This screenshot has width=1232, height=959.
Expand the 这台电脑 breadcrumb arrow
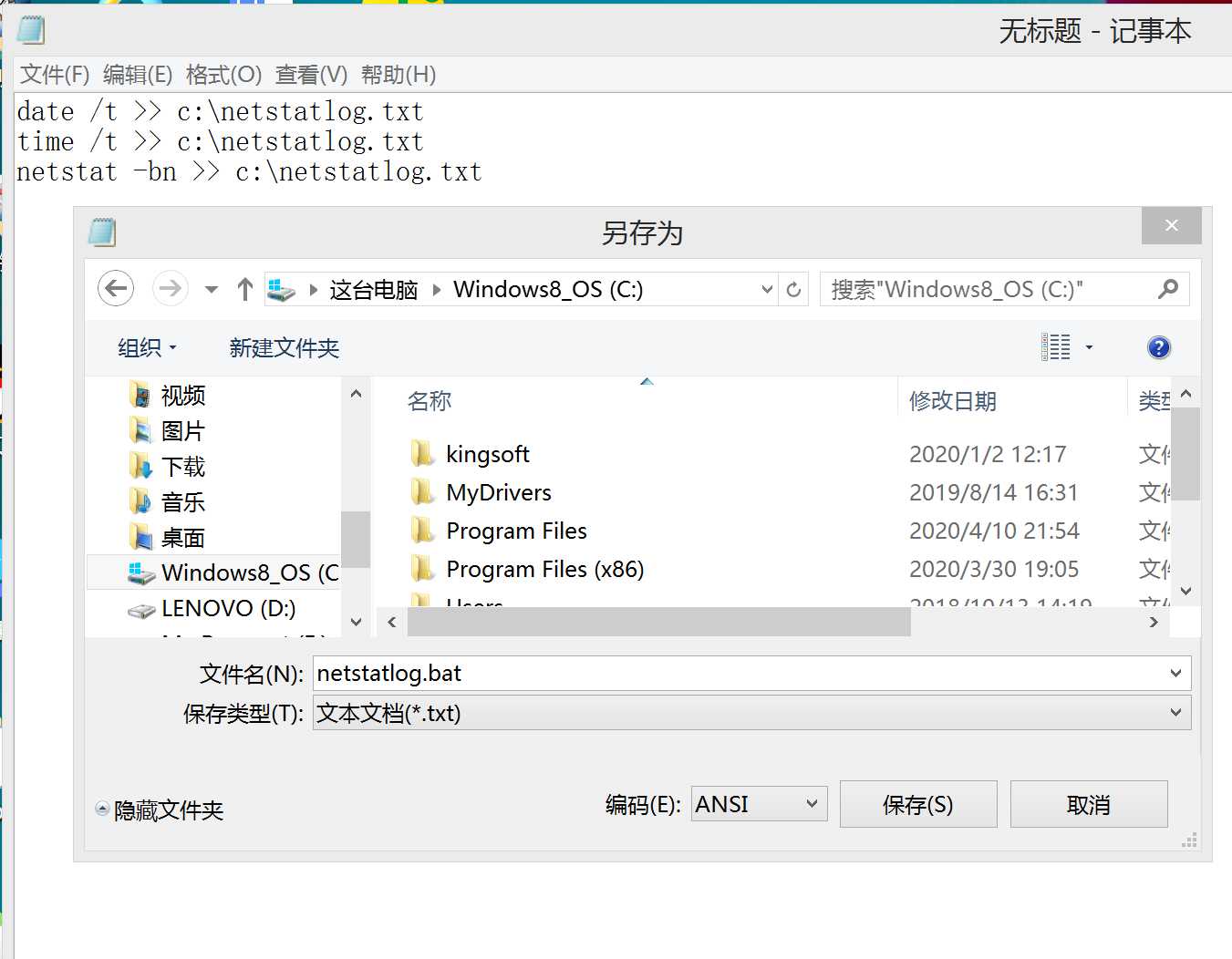(x=314, y=290)
